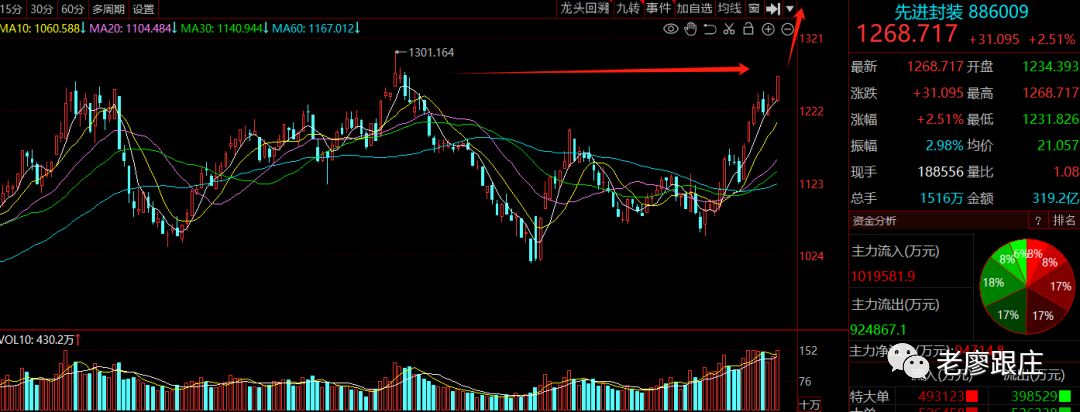
Task: Open the 事件 events button
Action: [658, 9]
